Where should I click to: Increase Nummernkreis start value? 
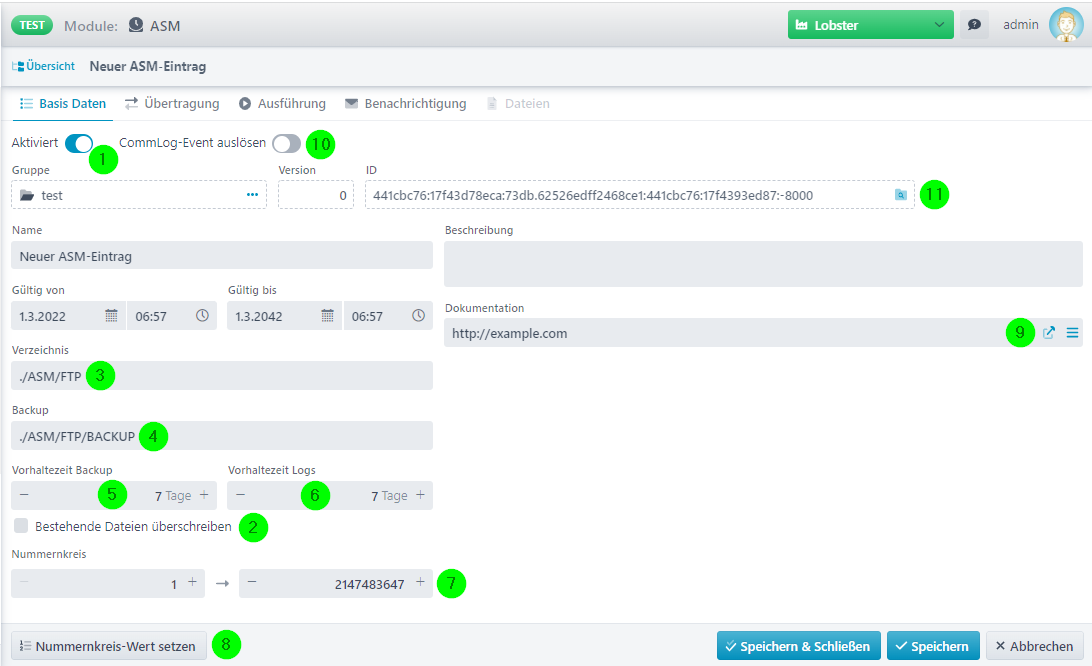pyautogui.click(x=192, y=582)
